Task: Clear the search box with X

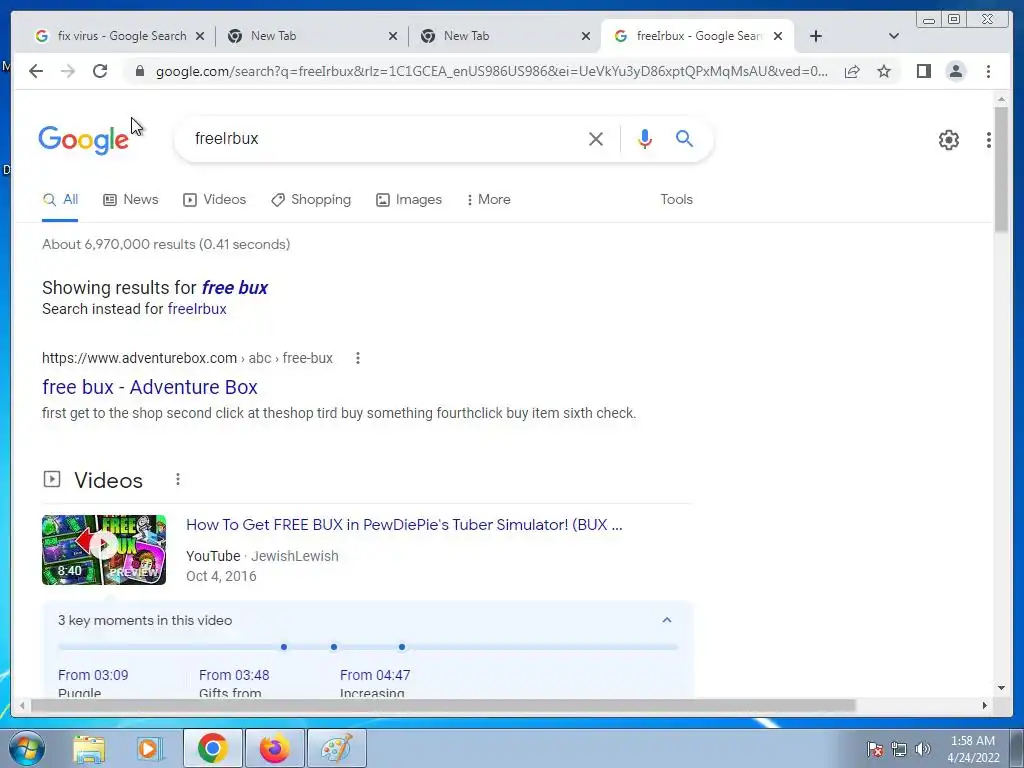Action: click(596, 138)
